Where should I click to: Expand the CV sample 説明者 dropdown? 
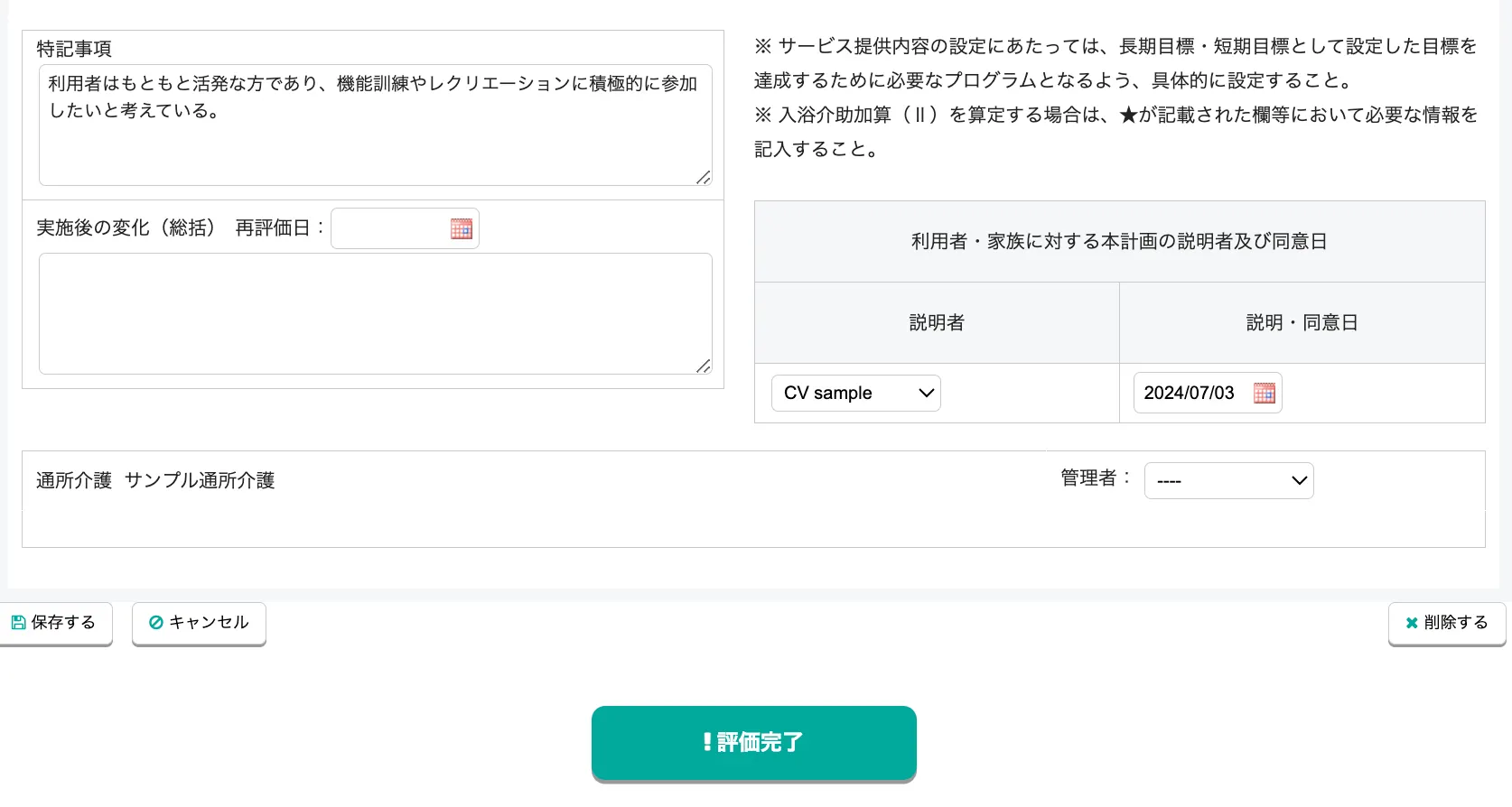click(x=856, y=393)
